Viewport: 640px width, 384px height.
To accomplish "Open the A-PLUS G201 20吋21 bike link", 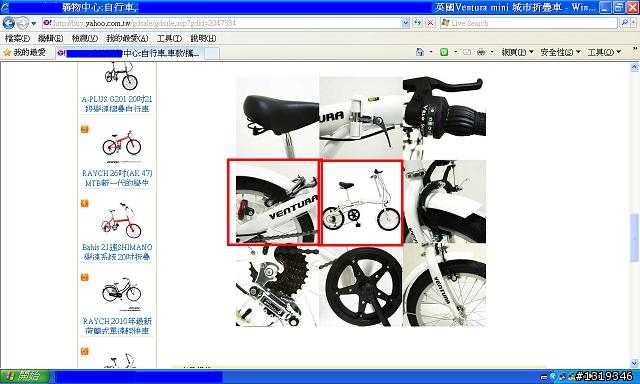I will 117,104.
